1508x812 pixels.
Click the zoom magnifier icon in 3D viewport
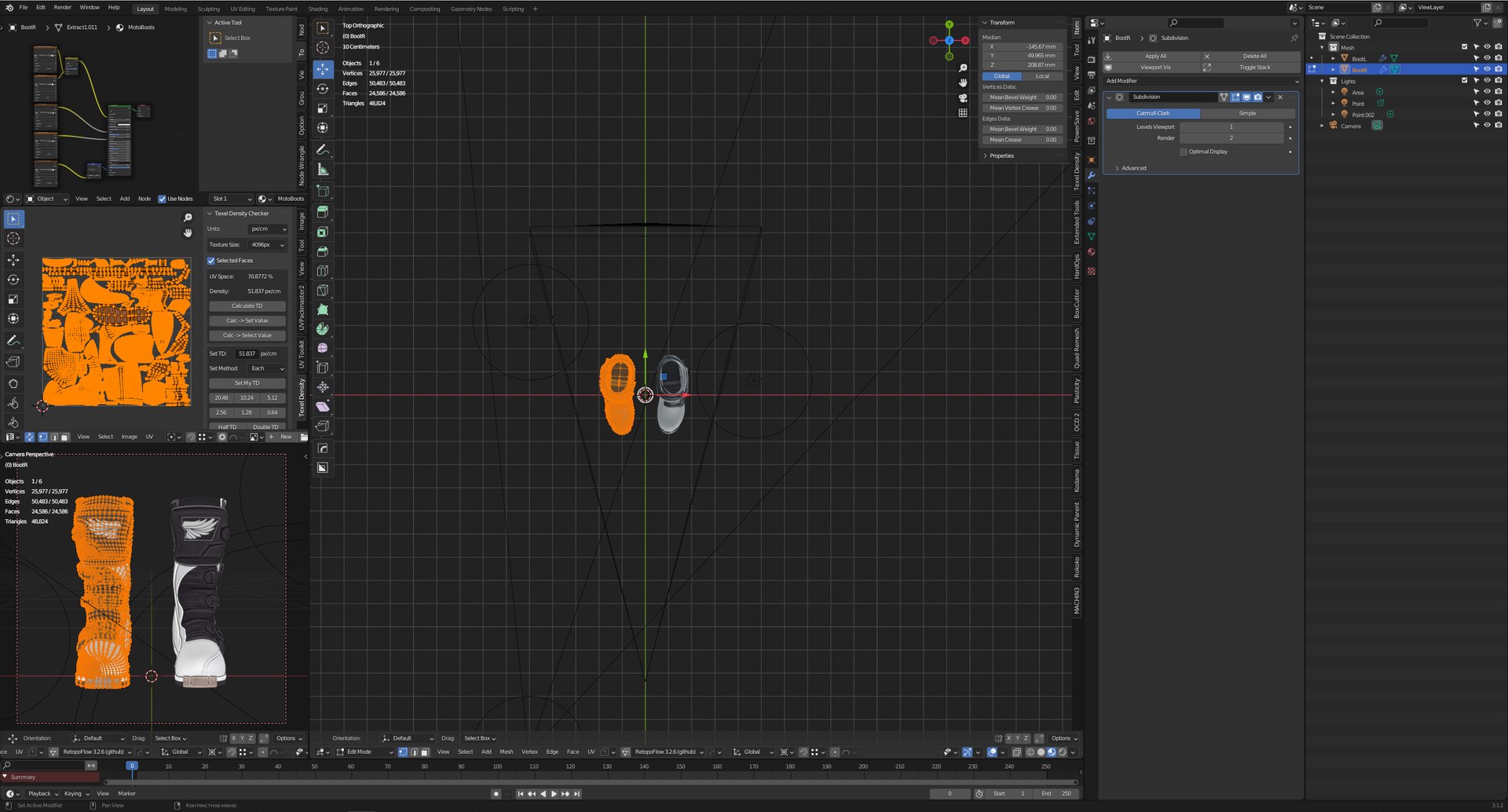[963, 68]
